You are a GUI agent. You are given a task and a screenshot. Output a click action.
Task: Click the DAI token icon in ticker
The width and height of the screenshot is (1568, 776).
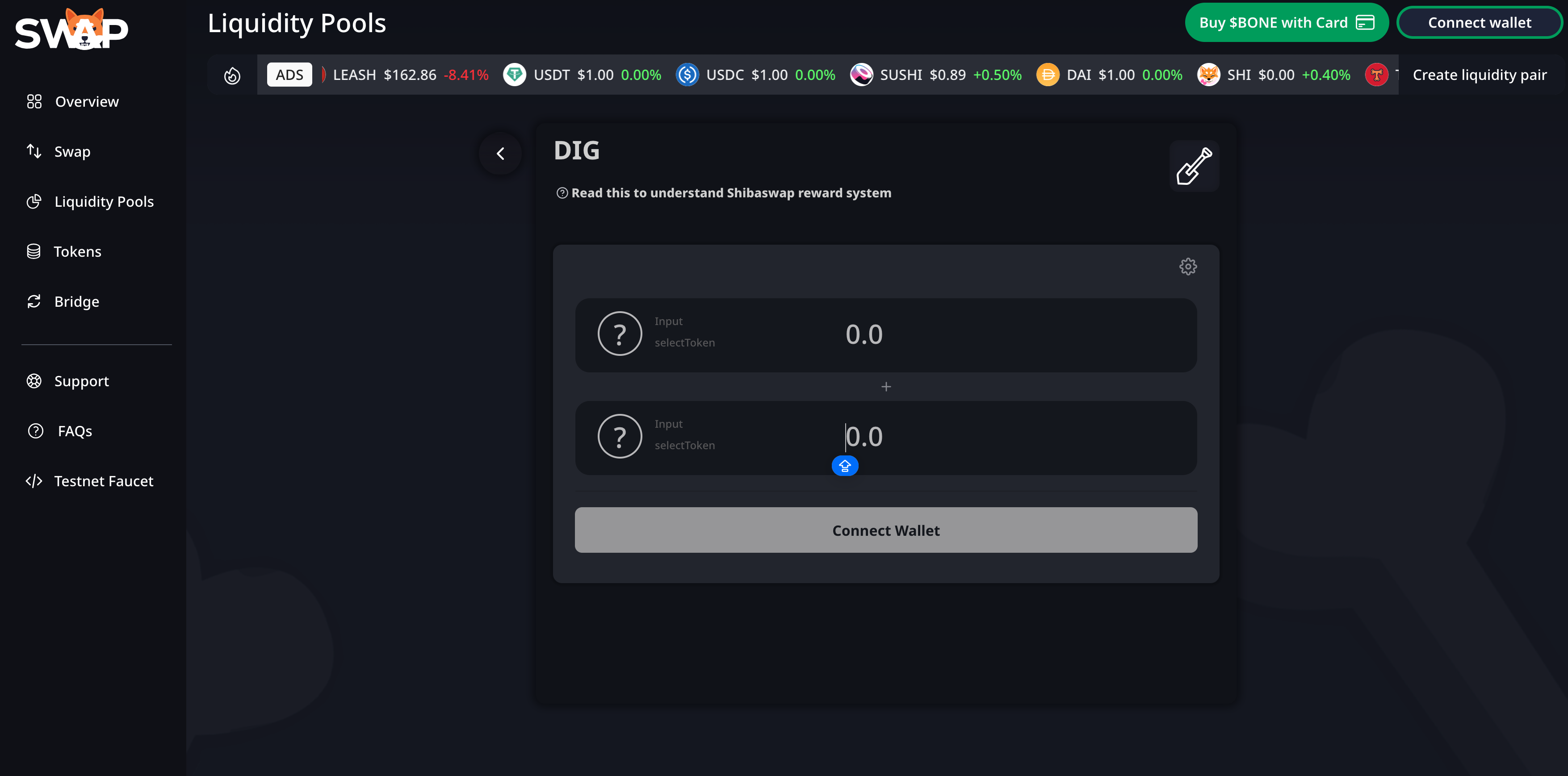tap(1048, 75)
